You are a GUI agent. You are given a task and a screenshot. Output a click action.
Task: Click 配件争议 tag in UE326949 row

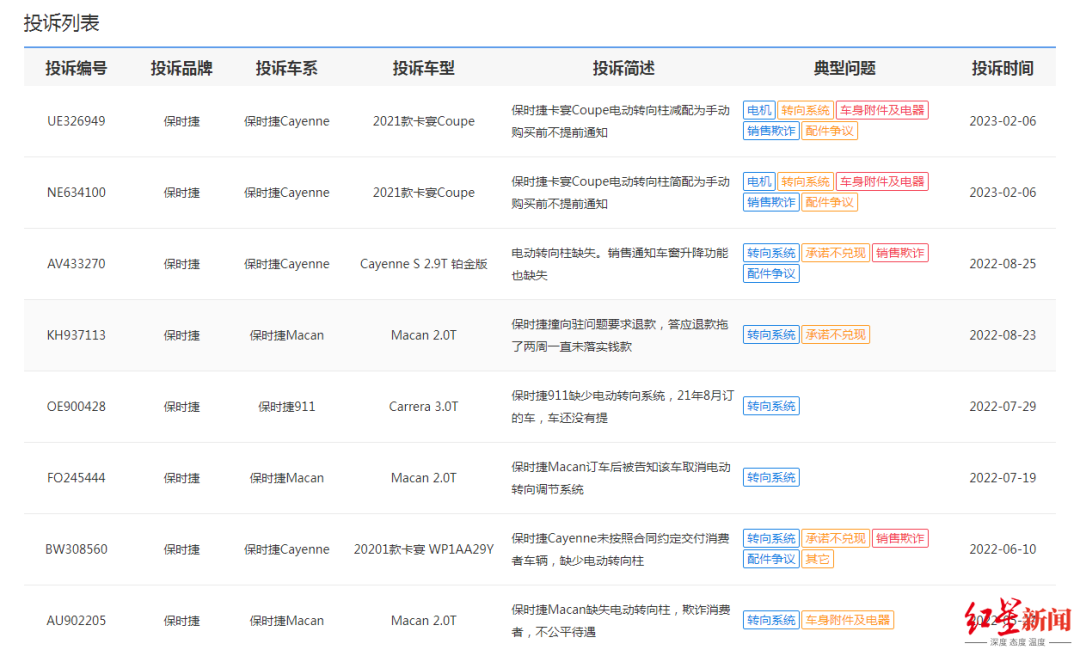point(829,131)
